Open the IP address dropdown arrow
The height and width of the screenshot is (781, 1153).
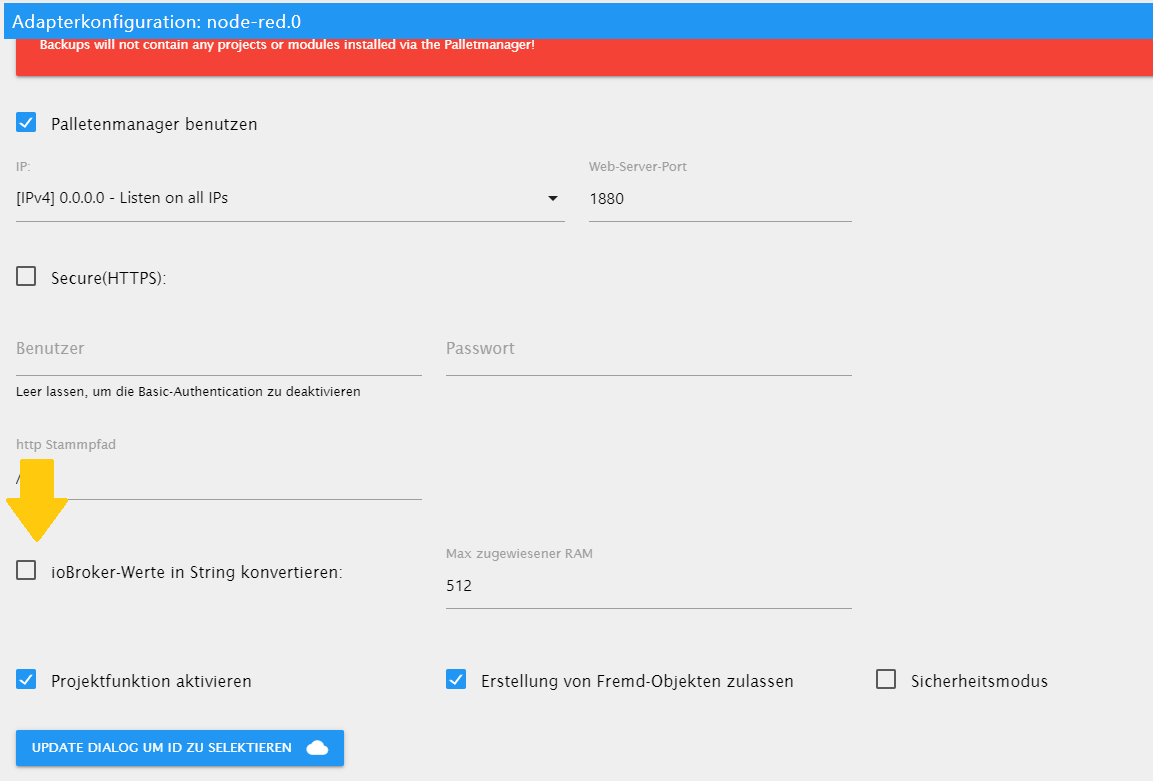[552, 198]
